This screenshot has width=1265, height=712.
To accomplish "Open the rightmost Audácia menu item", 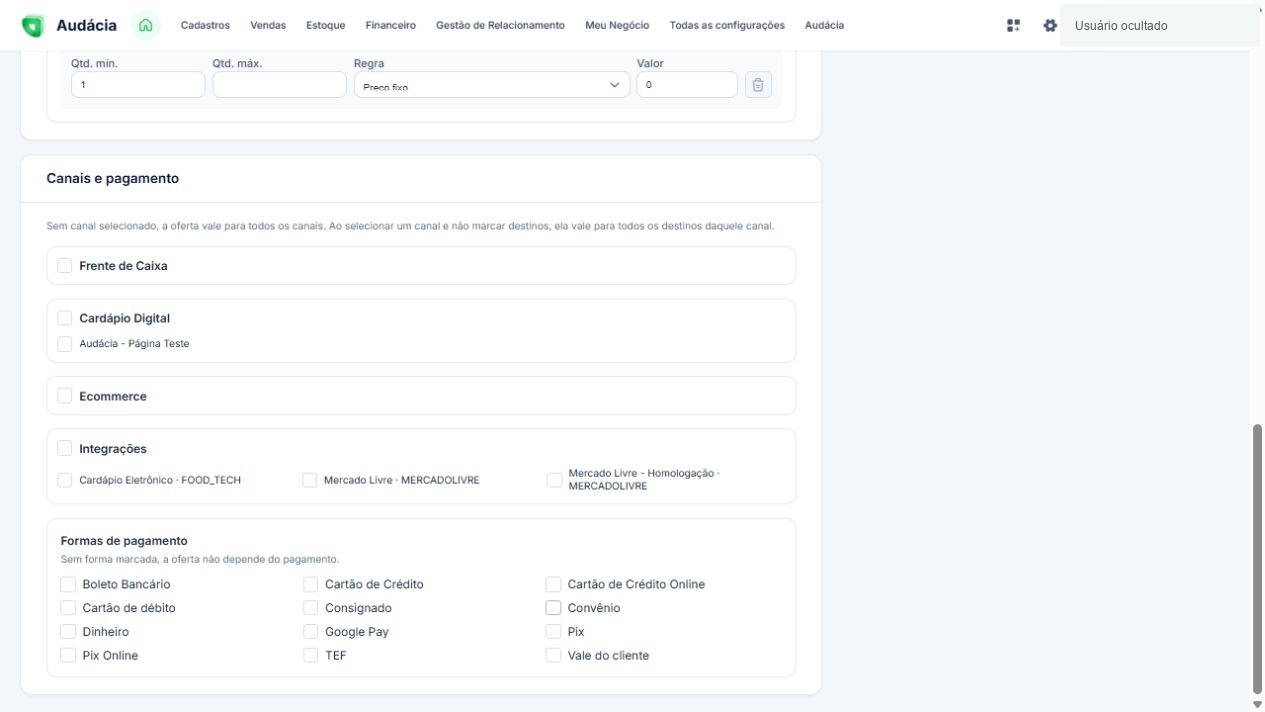I will [x=824, y=26].
